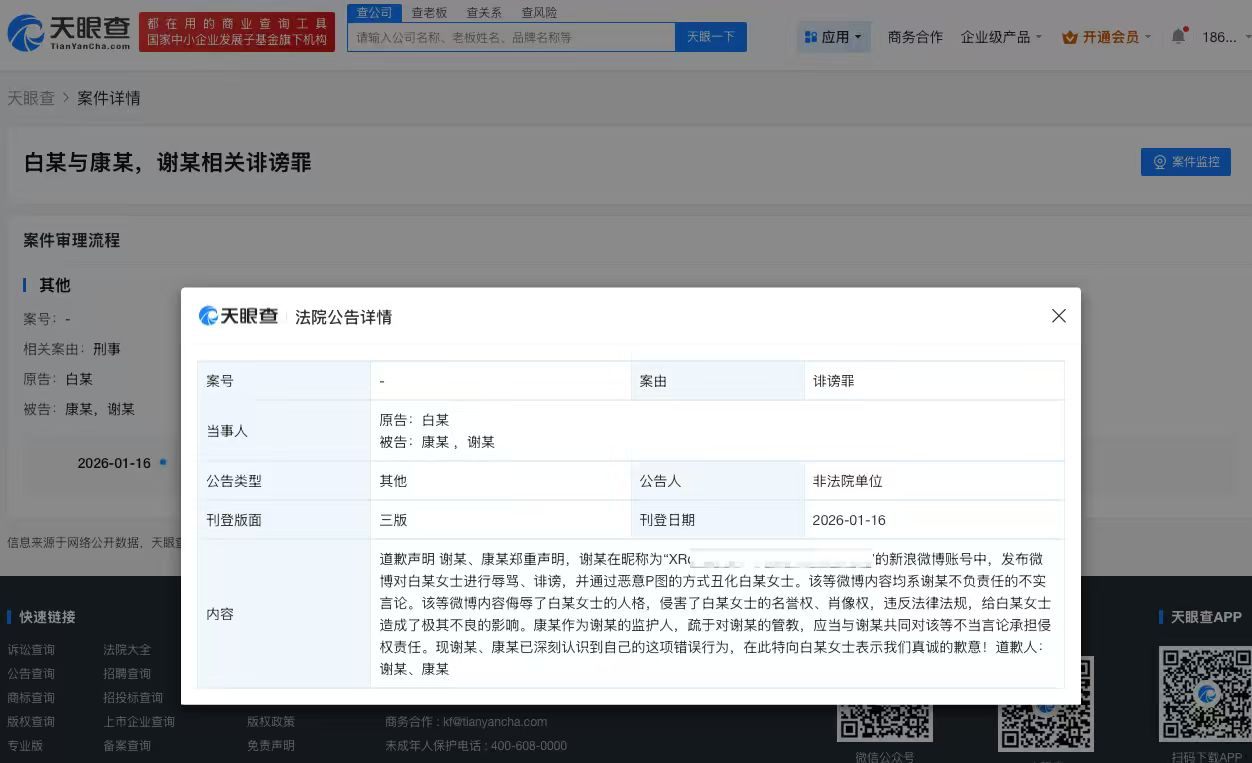Click the 天眼一下 search button
Screen dimensions: 1252x763
pyautogui.click(x=711, y=36)
